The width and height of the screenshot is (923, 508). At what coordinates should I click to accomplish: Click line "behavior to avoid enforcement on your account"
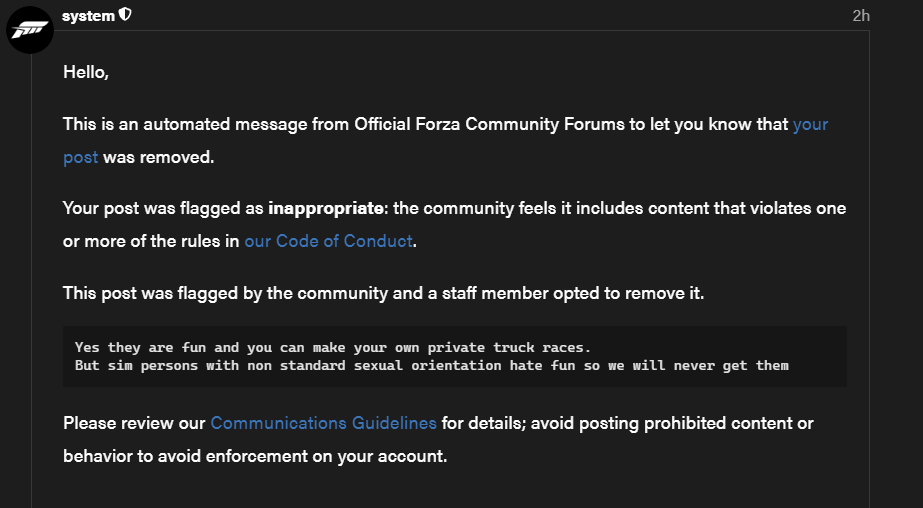tap(255, 456)
